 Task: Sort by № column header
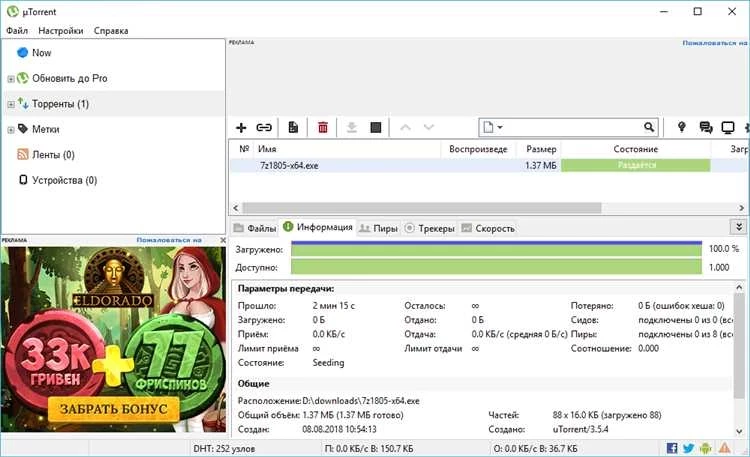tap(244, 149)
